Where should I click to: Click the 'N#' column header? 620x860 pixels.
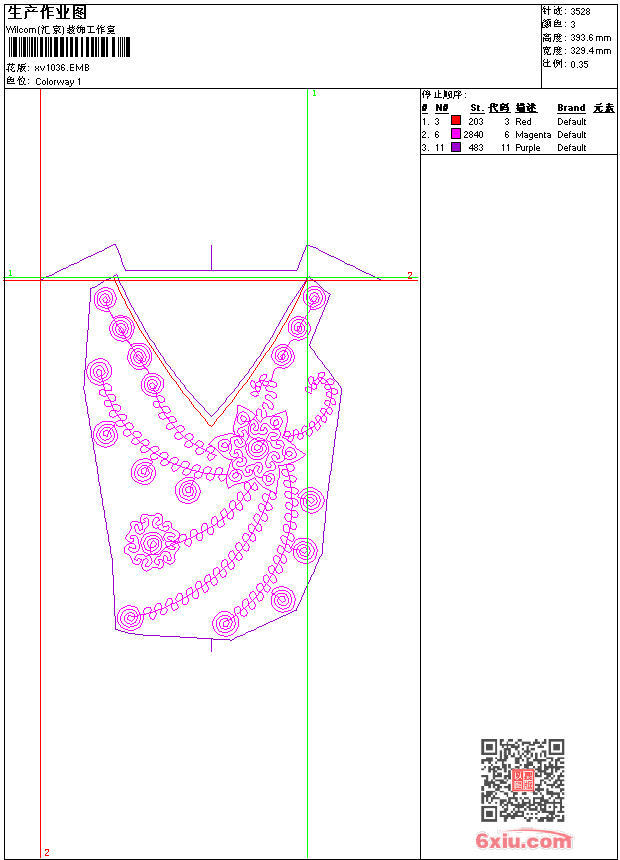(442, 108)
